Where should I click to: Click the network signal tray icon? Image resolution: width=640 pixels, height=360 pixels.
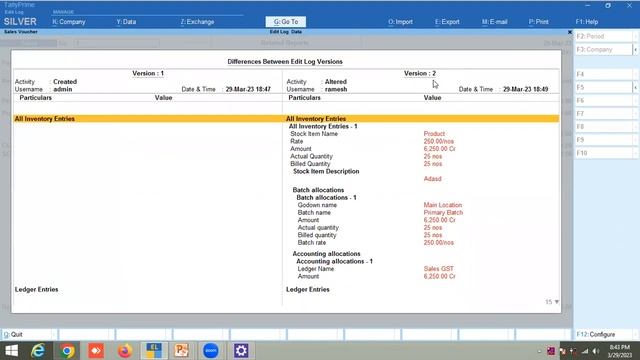585,351
